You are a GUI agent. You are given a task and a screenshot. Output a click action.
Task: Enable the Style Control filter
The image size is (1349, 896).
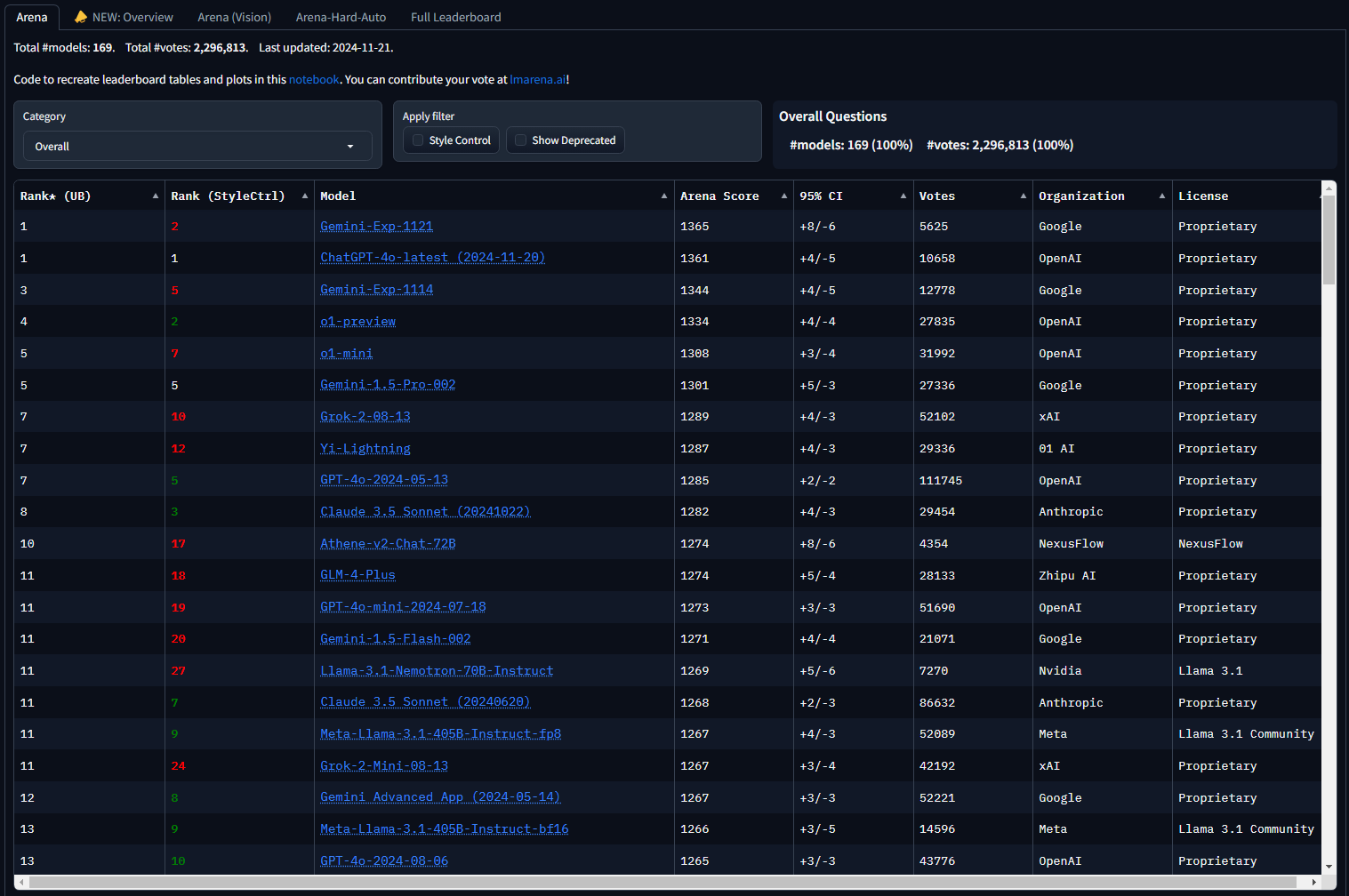(418, 140)
